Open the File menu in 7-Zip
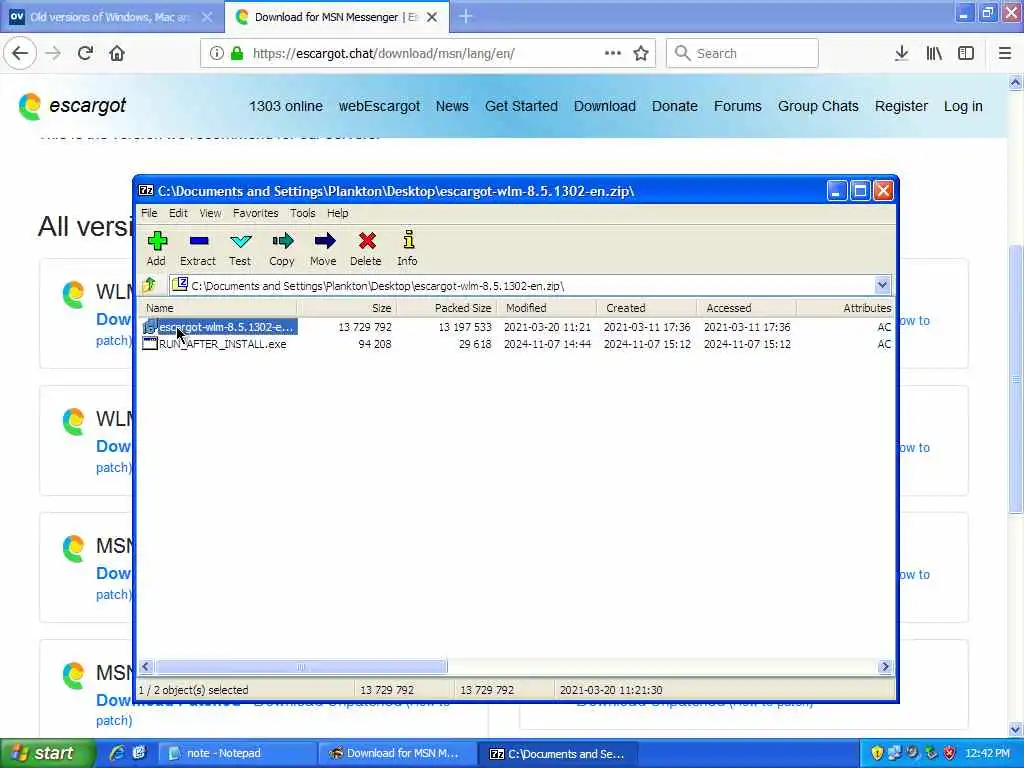Image resolution: width=1024 pixels, height=768 pixels. [x=149, y=213]
